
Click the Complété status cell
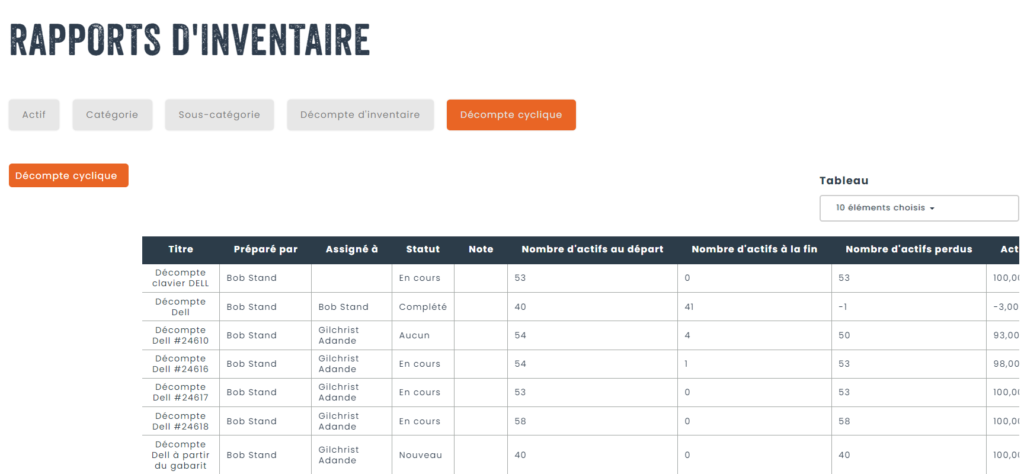coord(422,307)
